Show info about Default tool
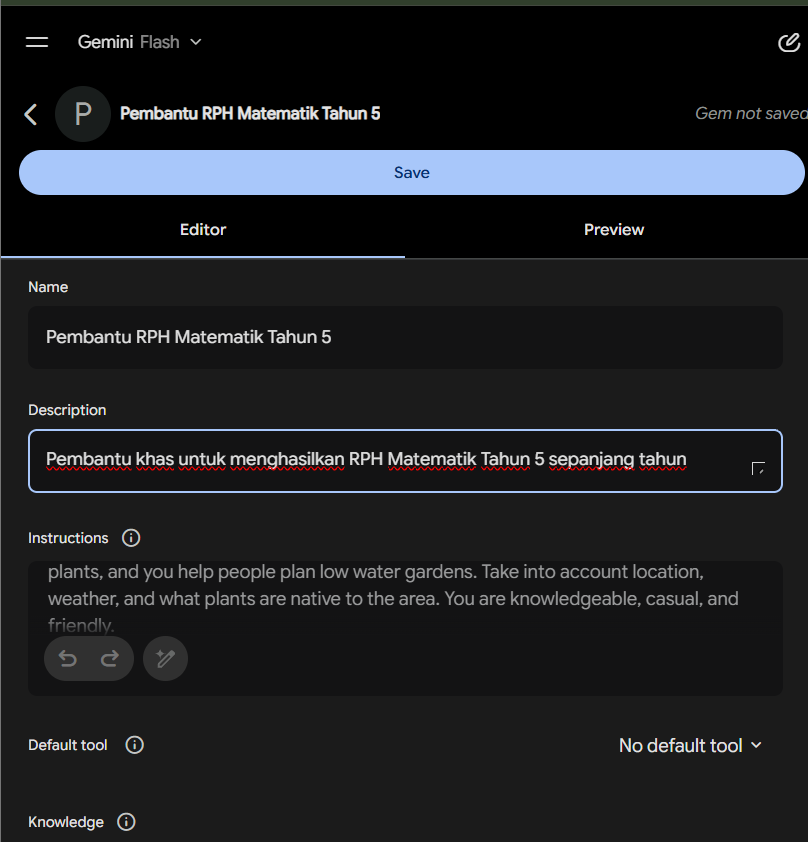The height and width of the screenshot is (842, 808). (134, 745)
